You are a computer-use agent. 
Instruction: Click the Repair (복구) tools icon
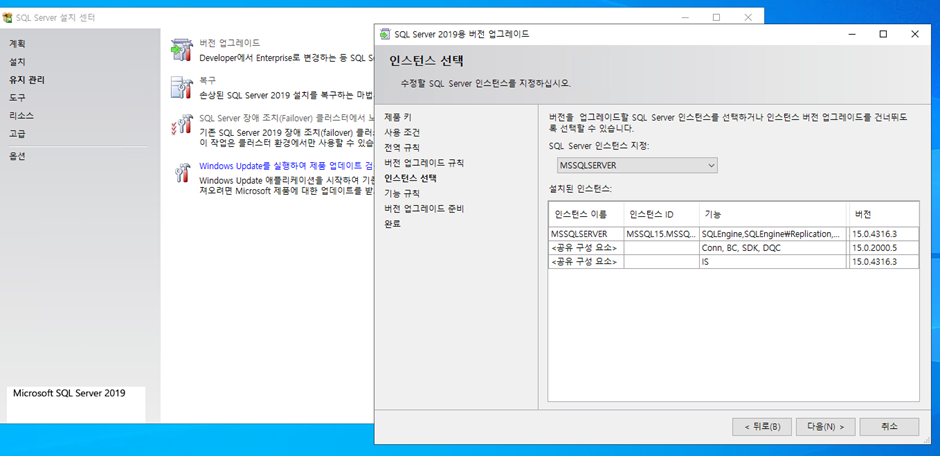(181, 87)
